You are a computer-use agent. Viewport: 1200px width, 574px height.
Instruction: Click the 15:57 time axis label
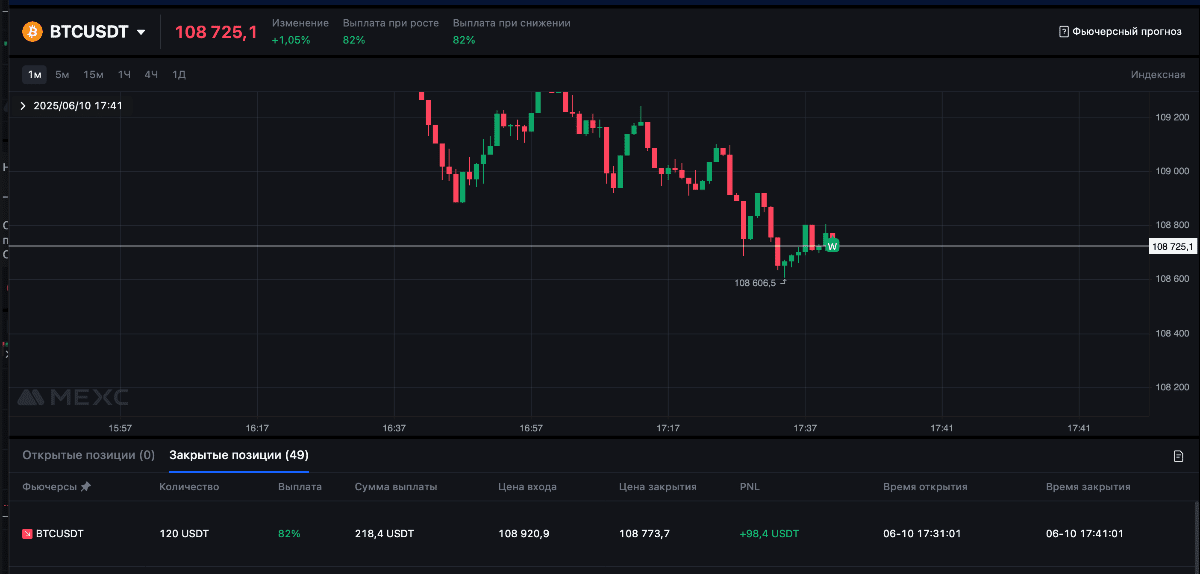point(120,428)
